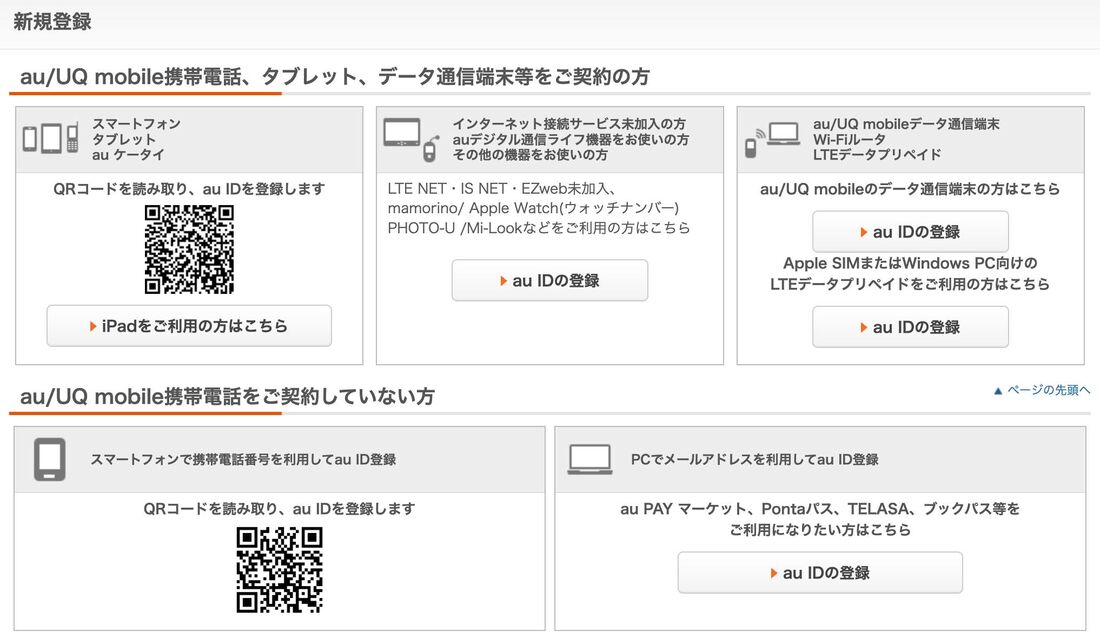The width and height of the screenshot is (1100, 644).
Task: Open the iPadをご利用の方はこちら button
Action: coord(189,326)
